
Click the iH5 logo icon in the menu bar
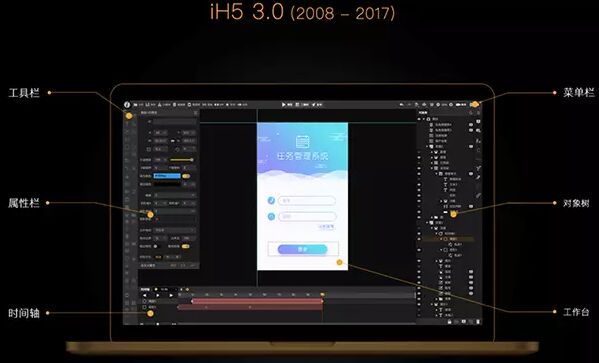pos(127,104)
